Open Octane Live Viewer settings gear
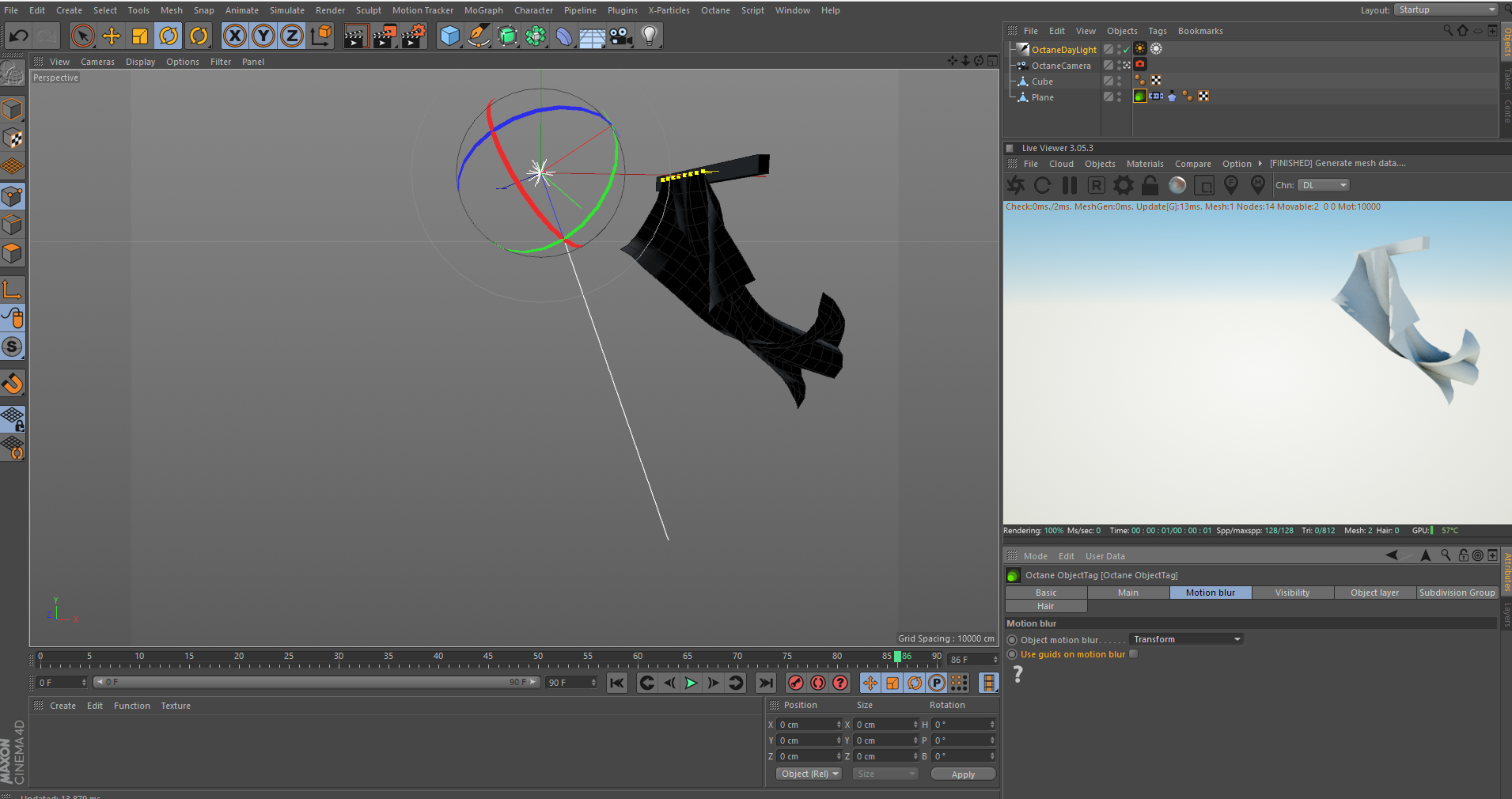The height and width of the screenshot is (799, 1512). pos(1123,185)
